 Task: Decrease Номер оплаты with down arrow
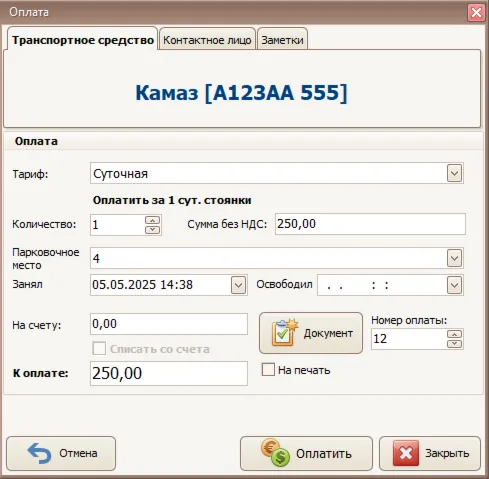454,344
